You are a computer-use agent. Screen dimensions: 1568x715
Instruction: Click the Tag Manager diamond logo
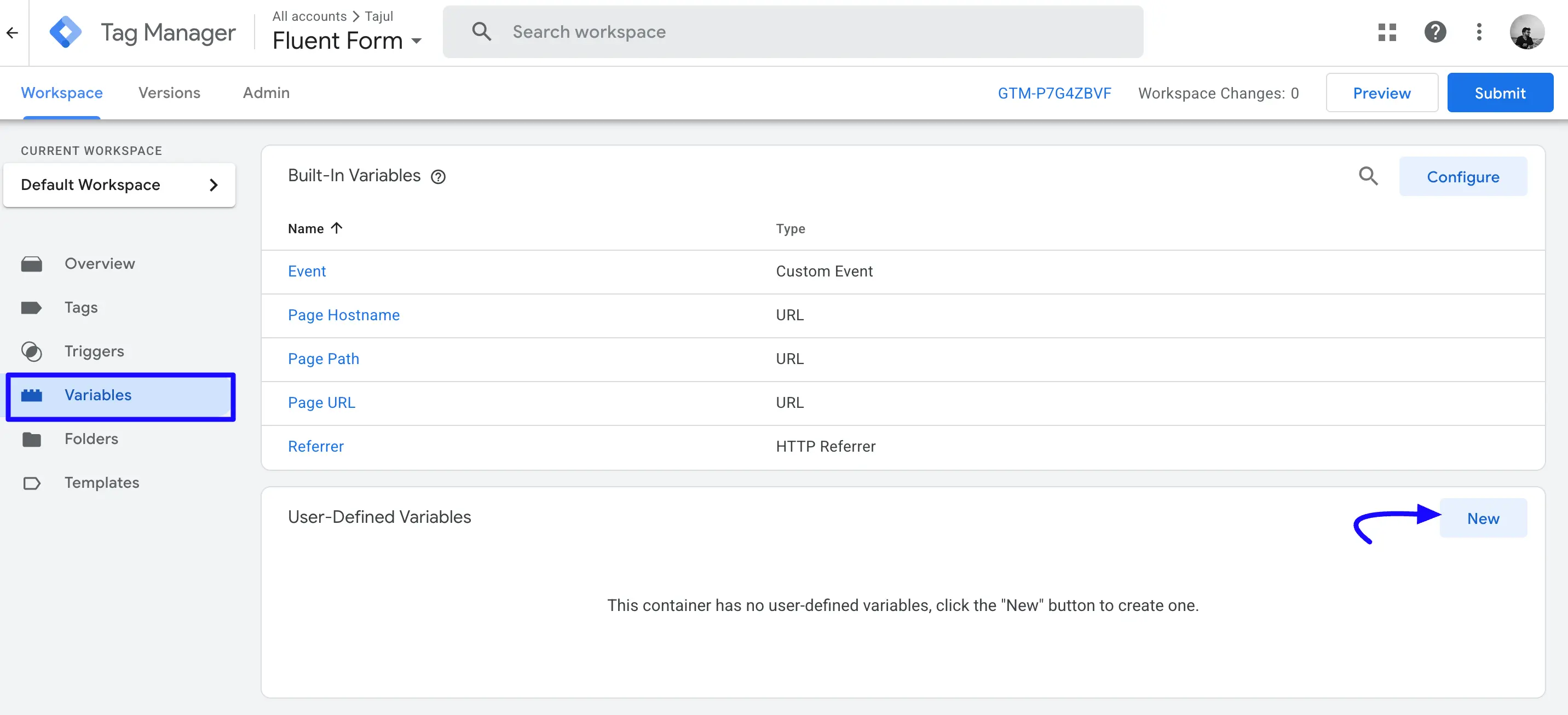click(65, 32)
